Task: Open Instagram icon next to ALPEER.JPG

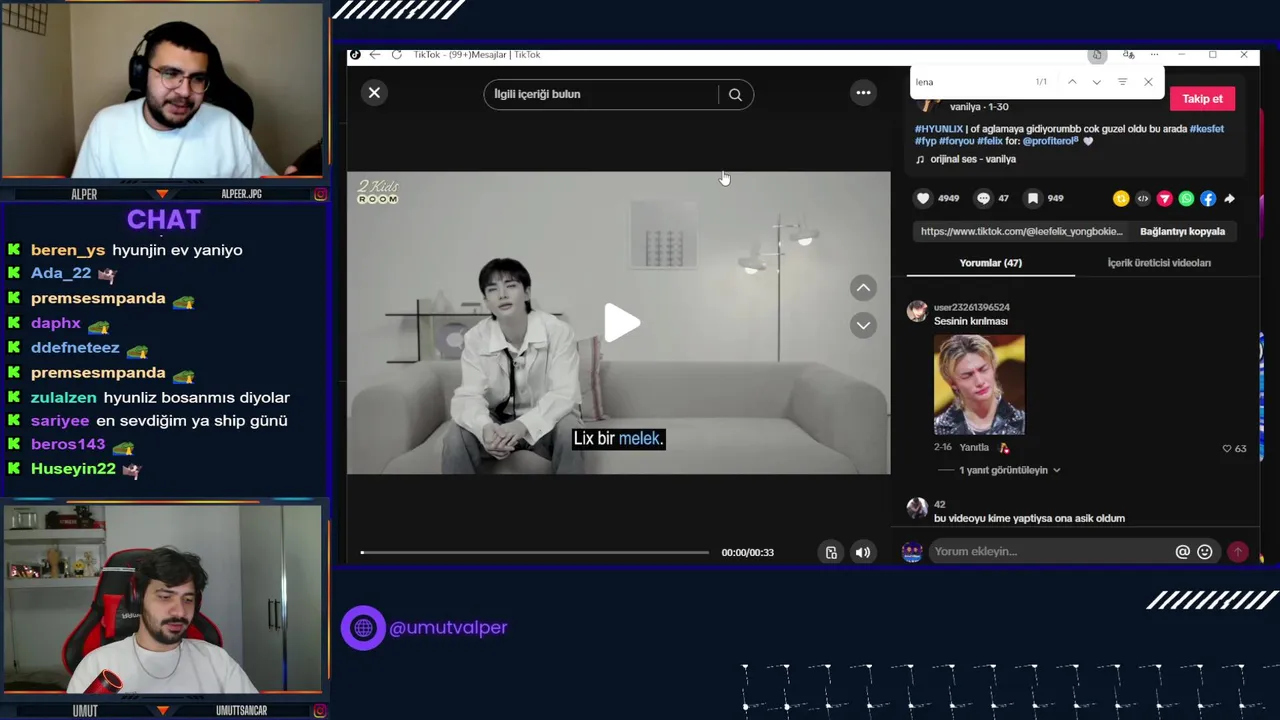Action: tap(320, 194)
